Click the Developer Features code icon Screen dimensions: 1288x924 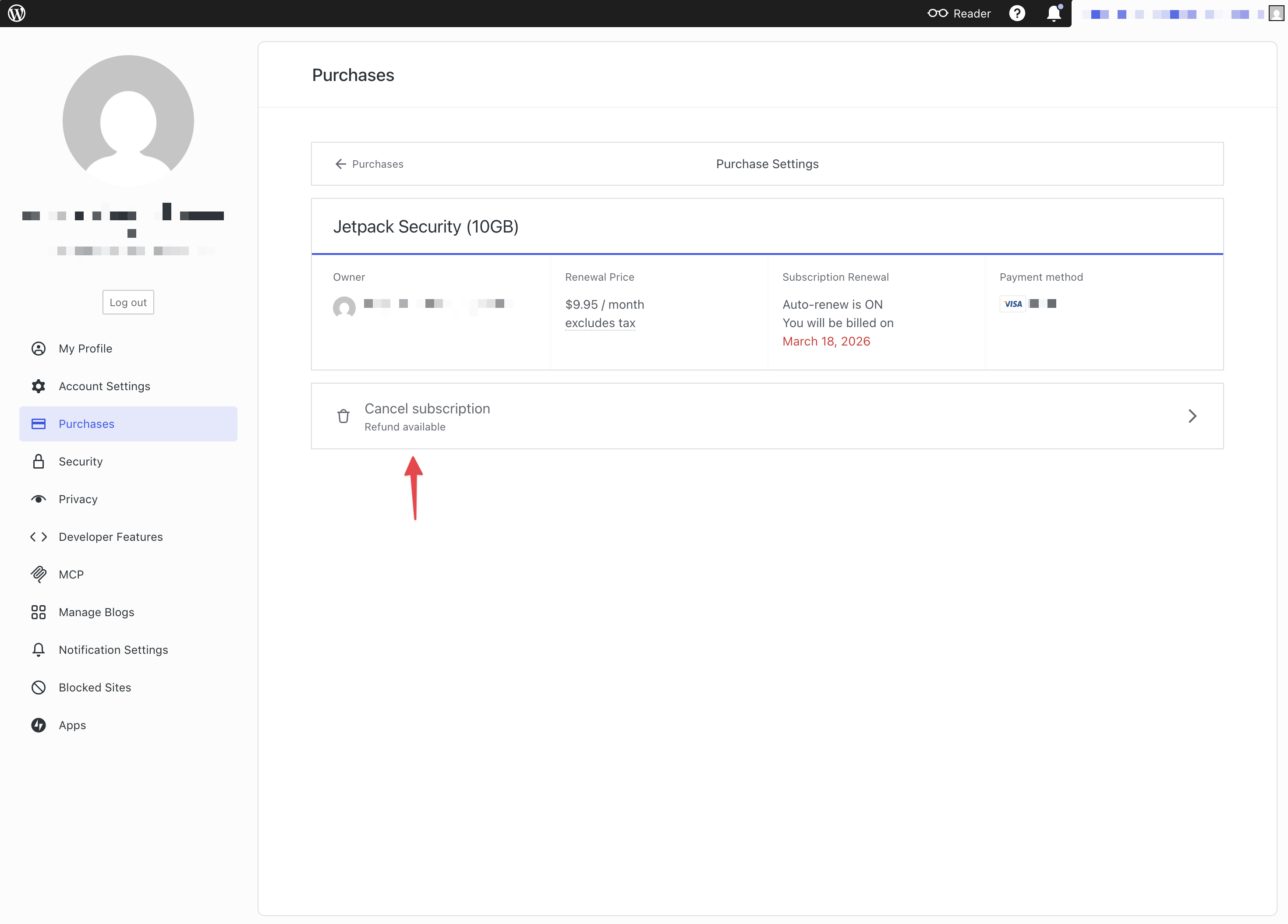tap(38, 537)
